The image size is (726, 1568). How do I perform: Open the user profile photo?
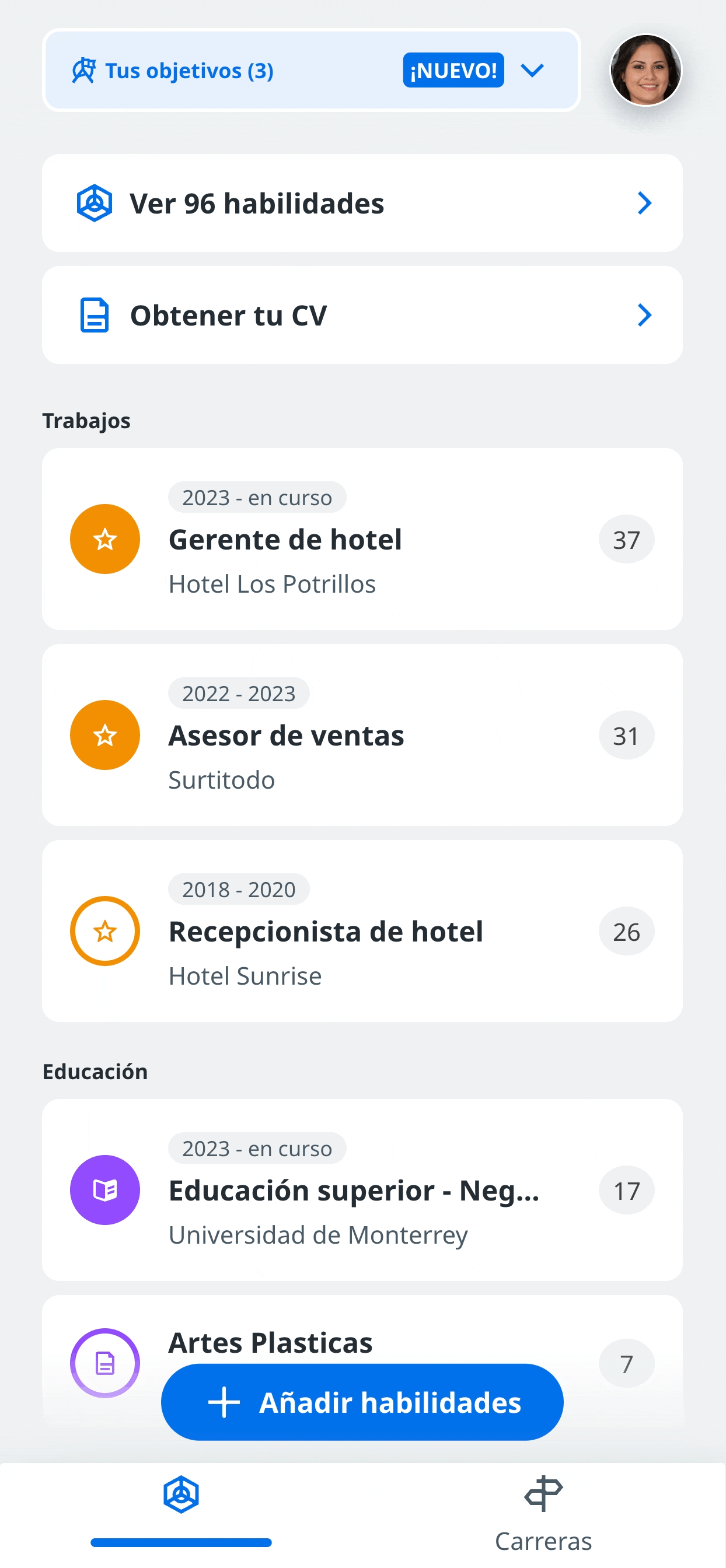pos(645,70)
